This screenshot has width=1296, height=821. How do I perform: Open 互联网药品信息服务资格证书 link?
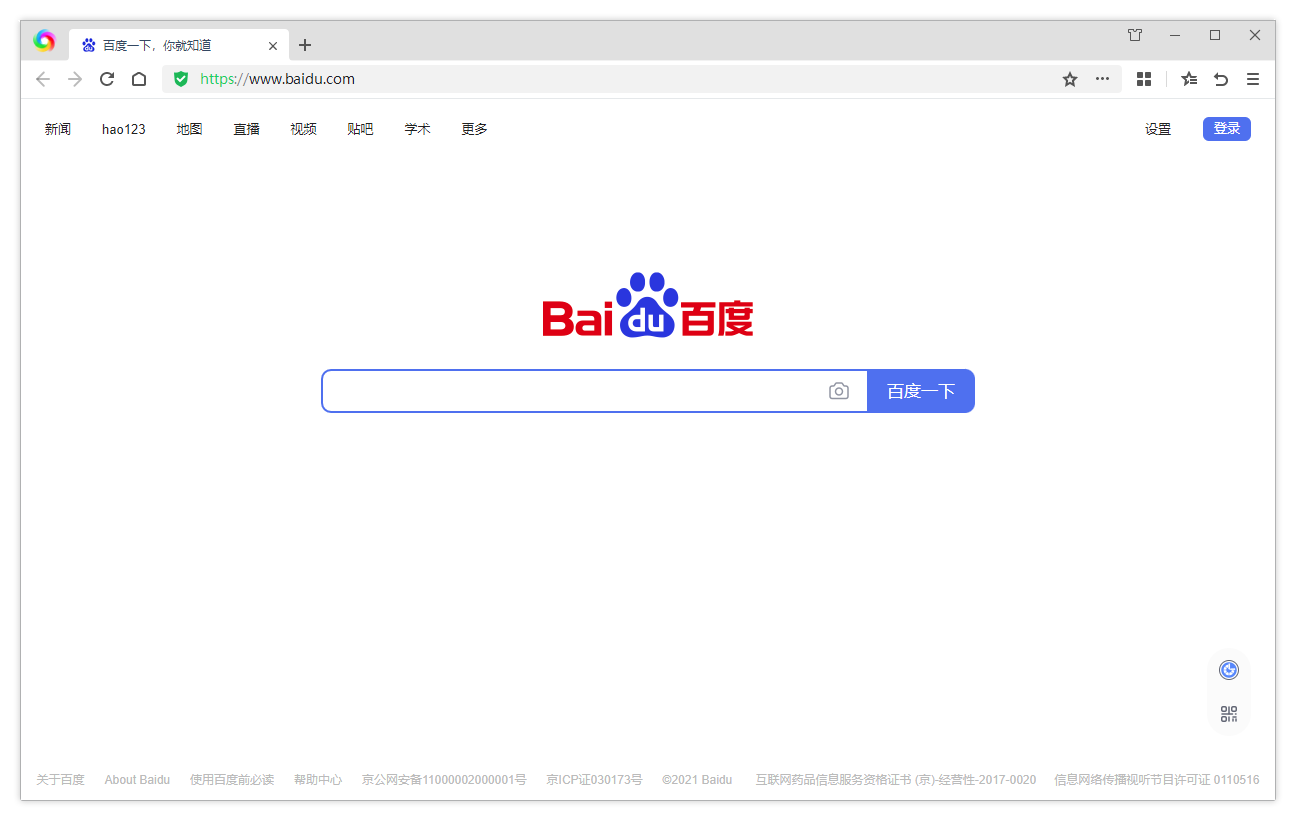(x=896, y=780)
